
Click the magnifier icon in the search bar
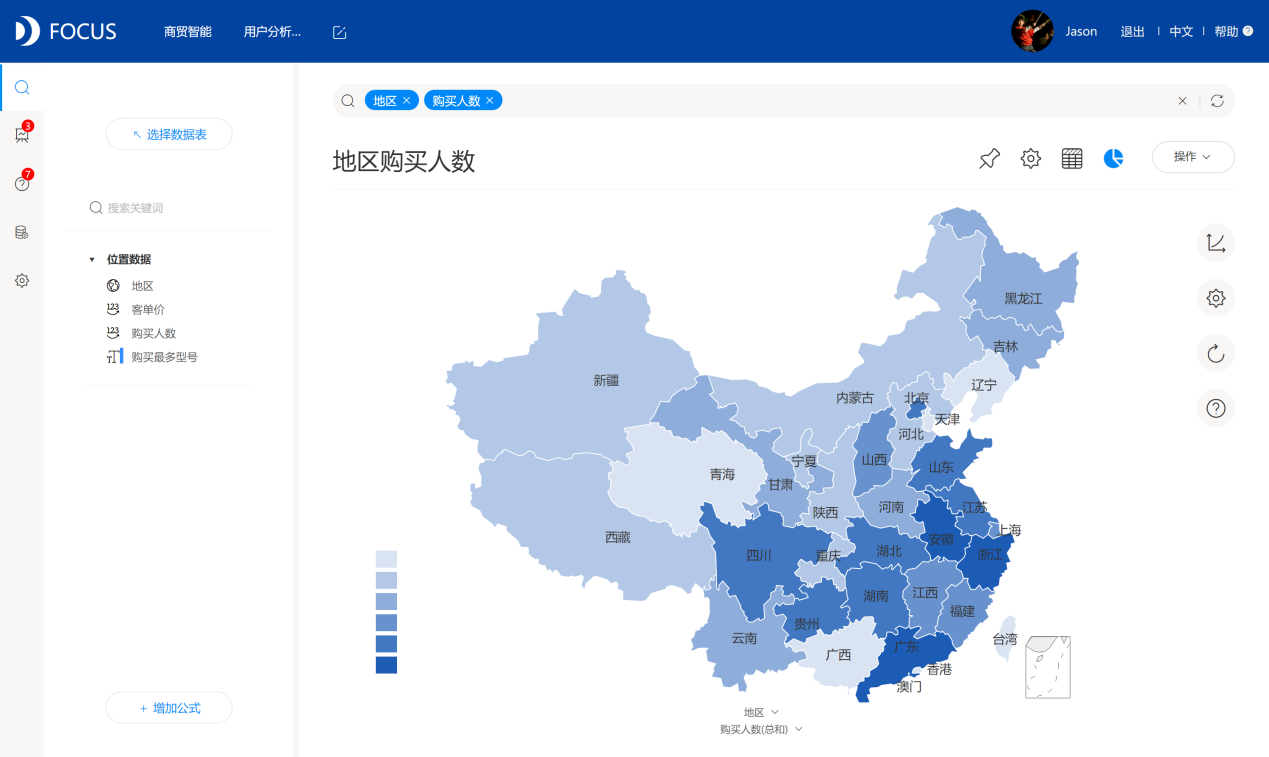(348, 101)
